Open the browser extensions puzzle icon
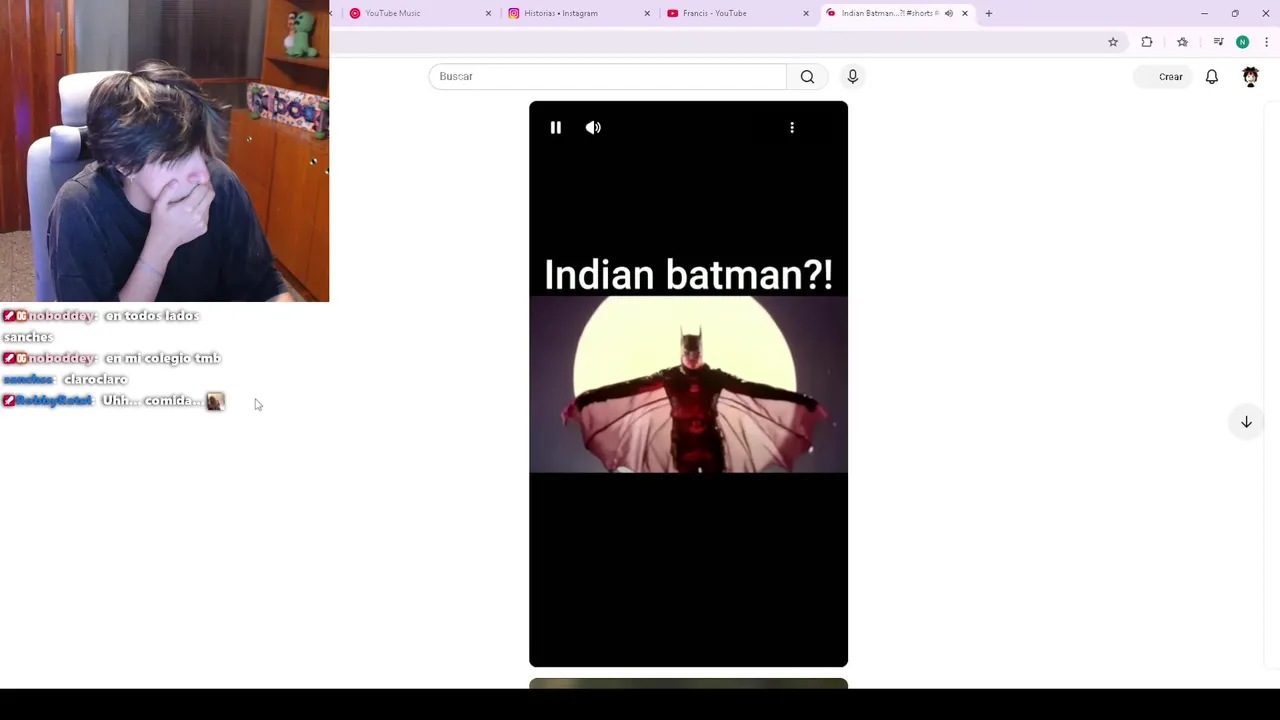 1147,42
